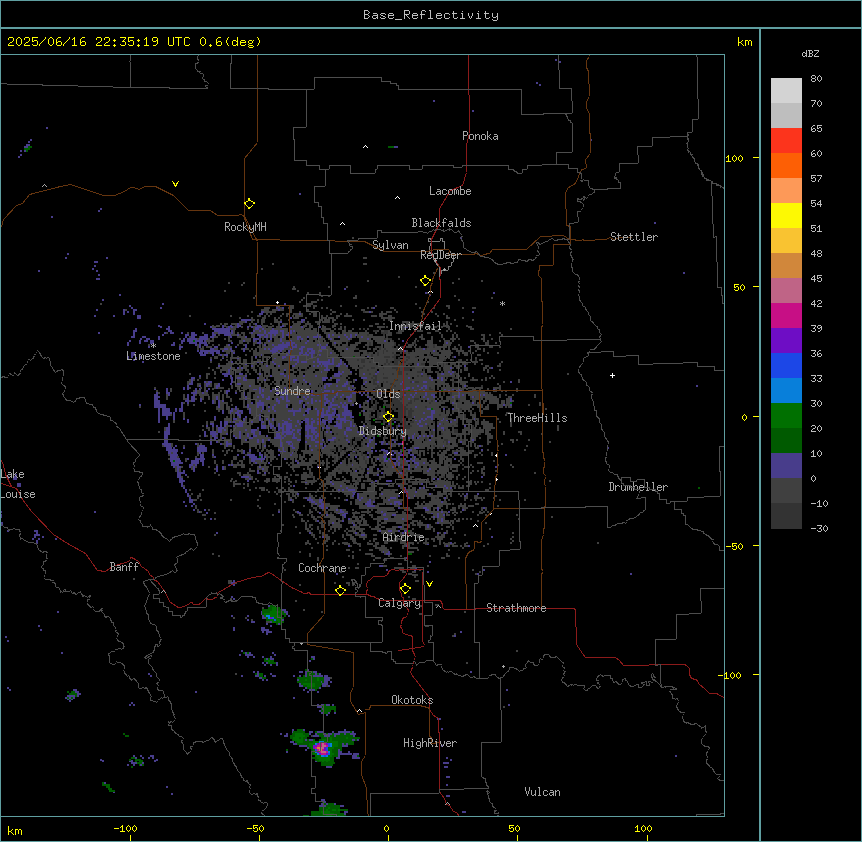This screenshot has width=862, height=842.
Task: Click the RedDeer city label
Action: [x=440, y=255]
